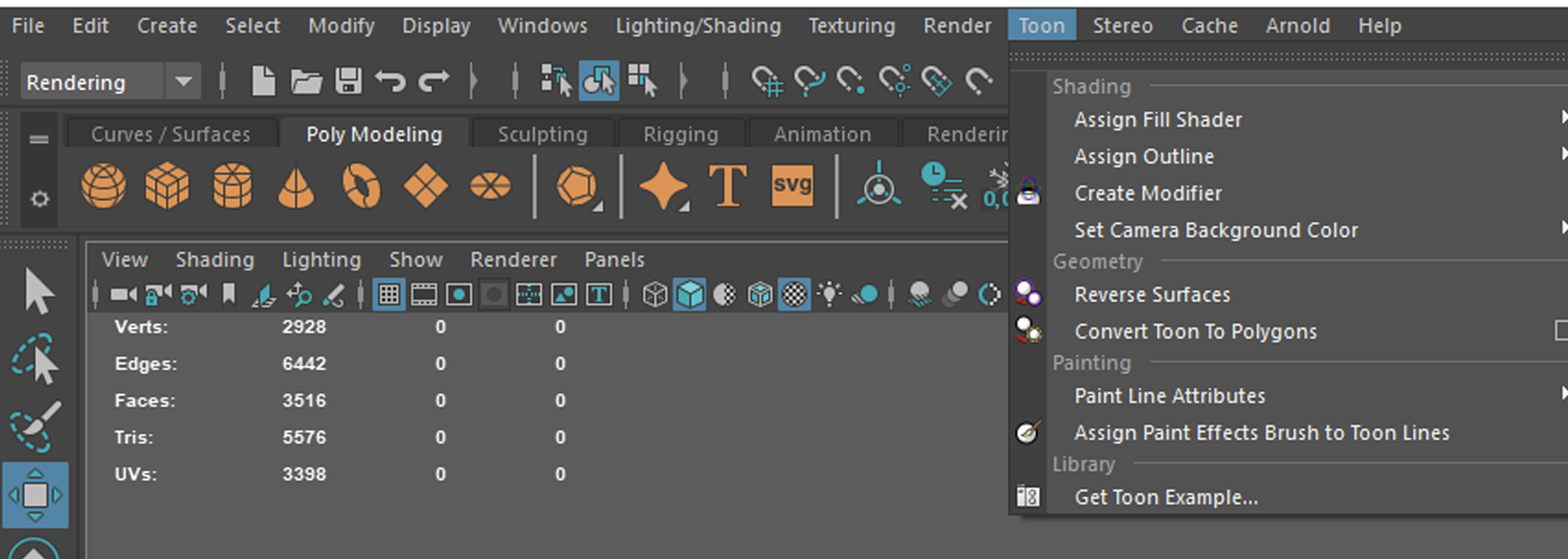Activate the Lasso selection tool
1568x559 pixels.
35,359
